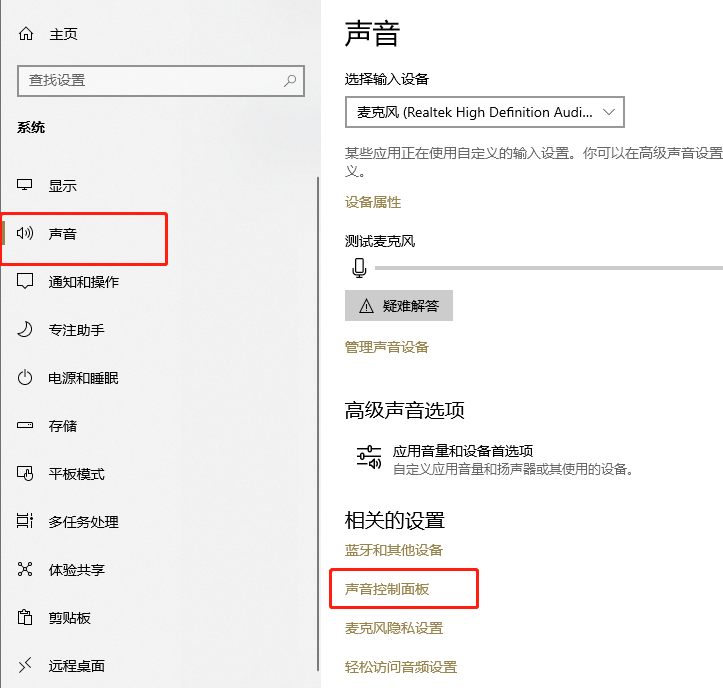This screenshot has height=688, width=723.
Task: Open the 声音控制面板 link
Action: coord(387,590)
